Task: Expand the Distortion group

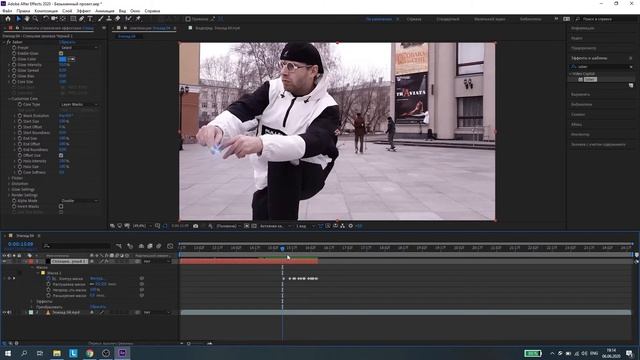Action: [x=9, y=184]
